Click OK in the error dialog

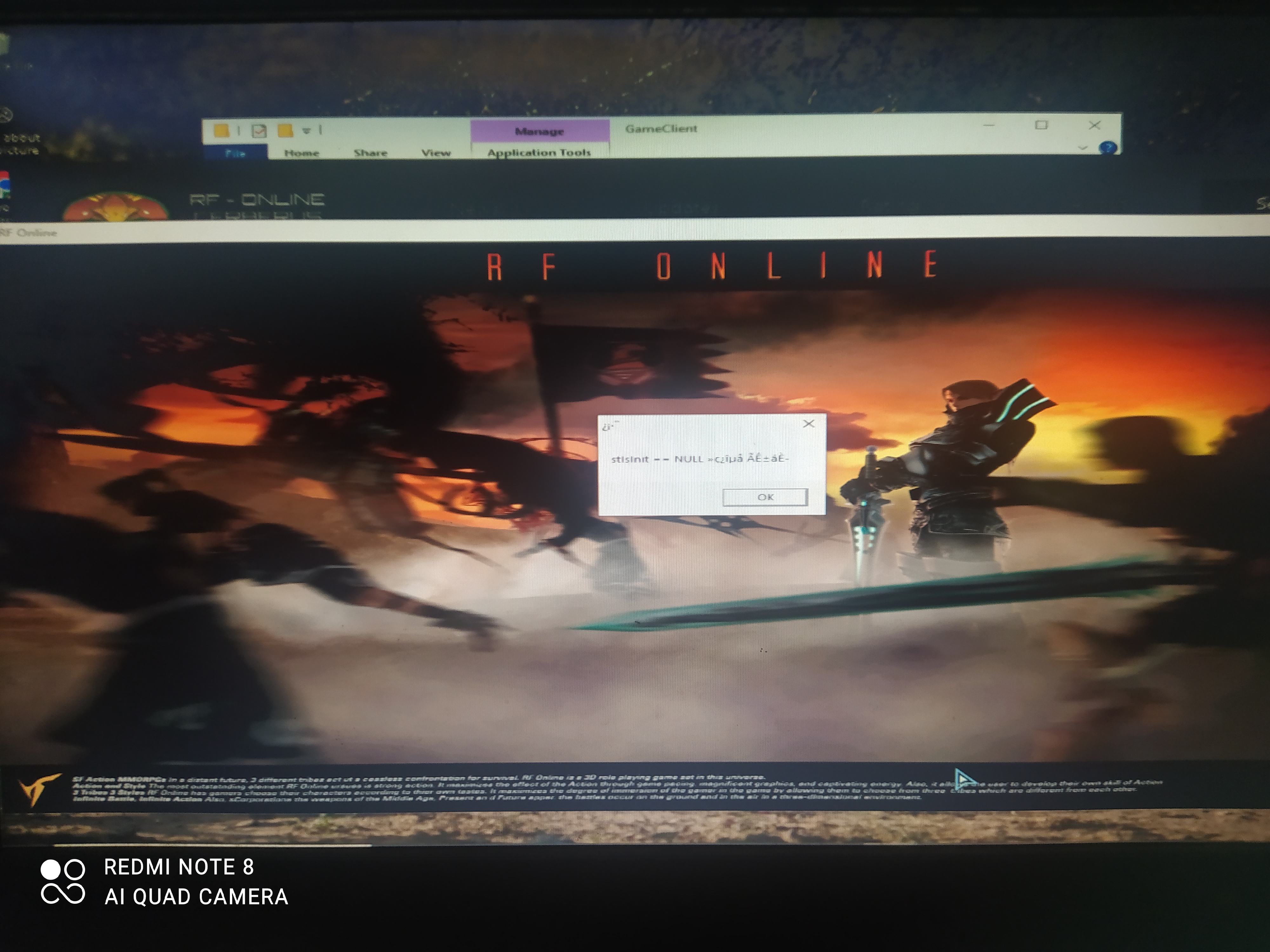coord(765,497)
